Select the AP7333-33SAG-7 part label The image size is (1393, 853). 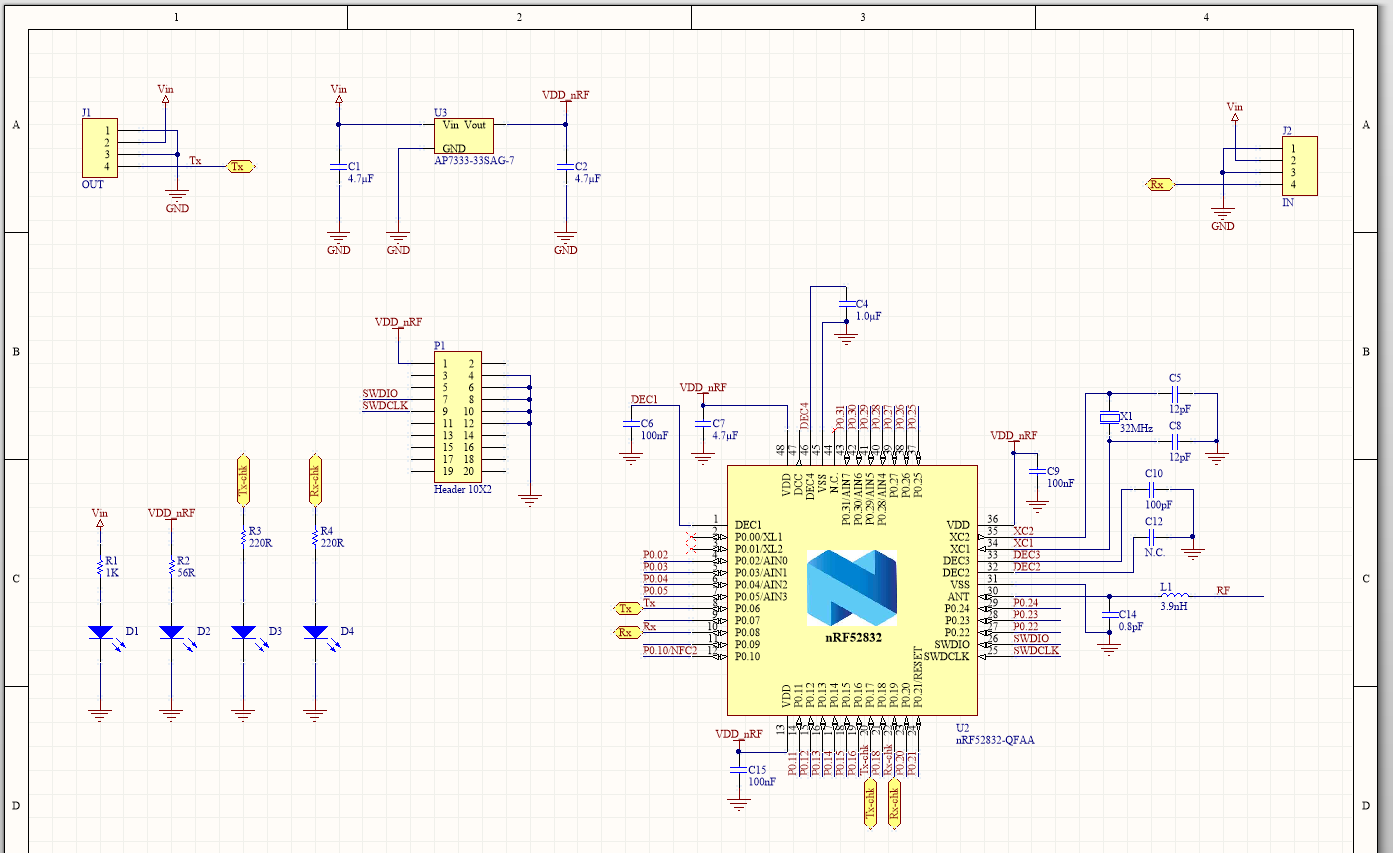473,161
